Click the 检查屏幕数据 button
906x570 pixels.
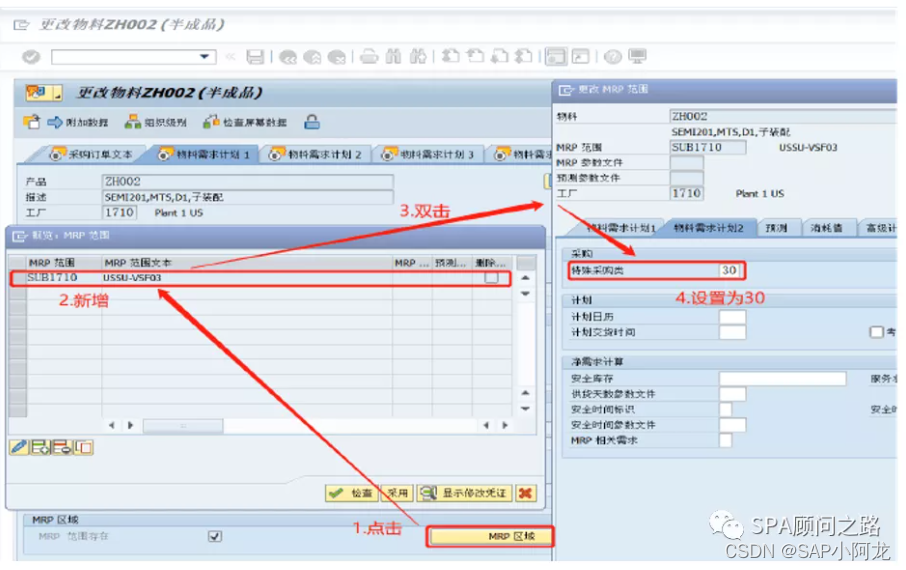[x=245, y=122]
